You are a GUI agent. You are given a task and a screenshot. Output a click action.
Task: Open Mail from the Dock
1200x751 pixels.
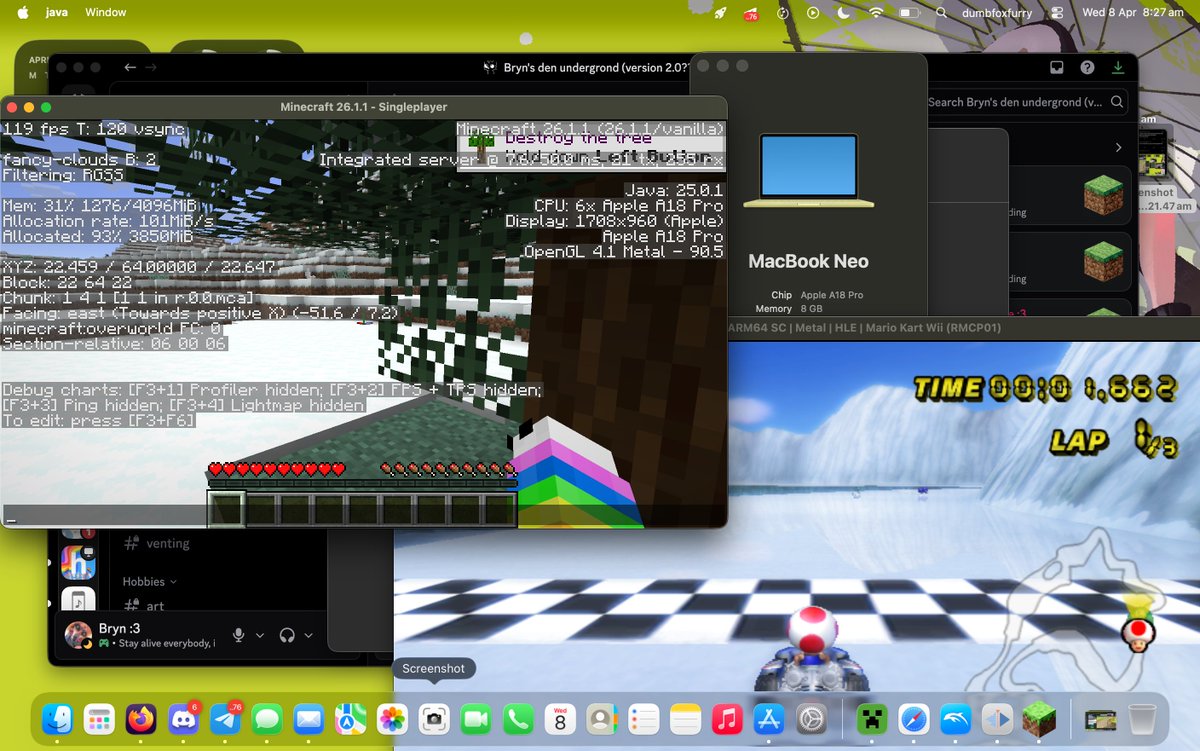click(309, 718)
